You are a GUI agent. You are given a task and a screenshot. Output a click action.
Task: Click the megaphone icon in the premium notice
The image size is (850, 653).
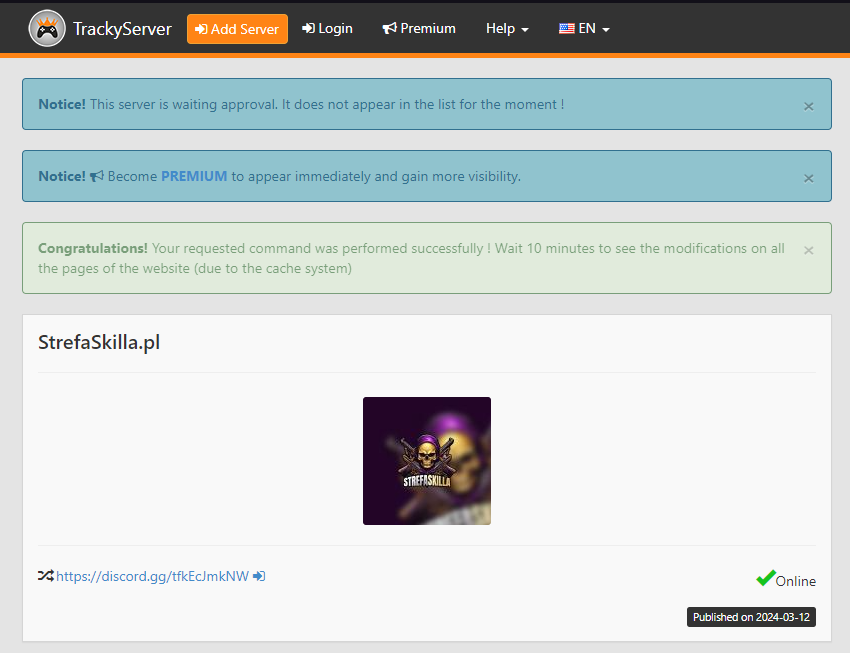point(96,176)
